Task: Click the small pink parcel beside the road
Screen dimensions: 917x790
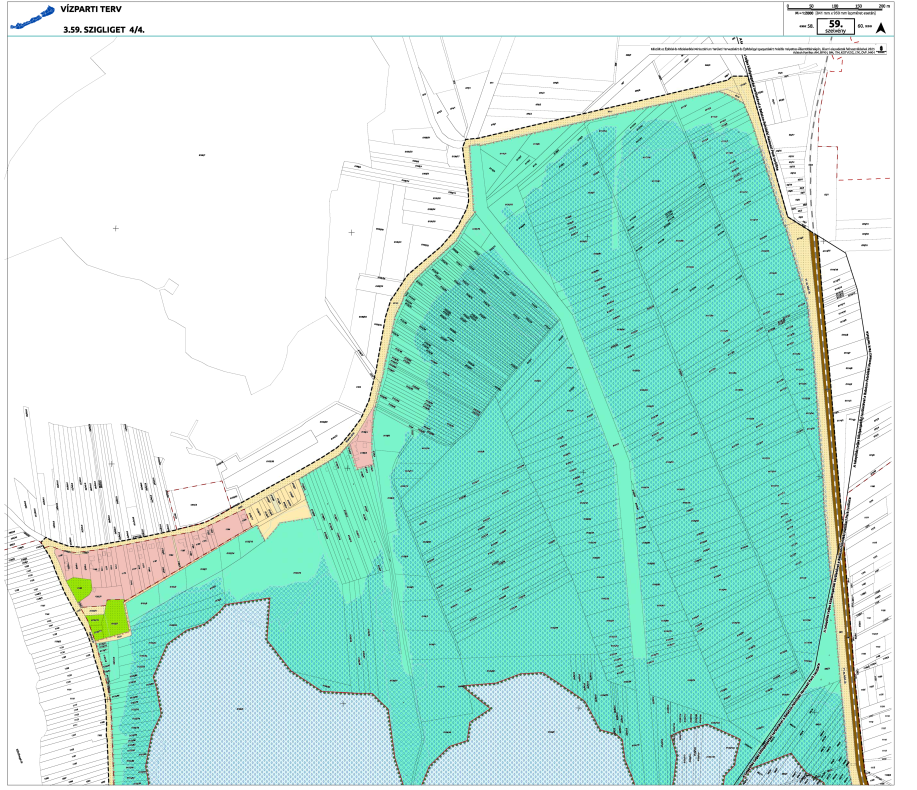Action: tap(364, 443)
